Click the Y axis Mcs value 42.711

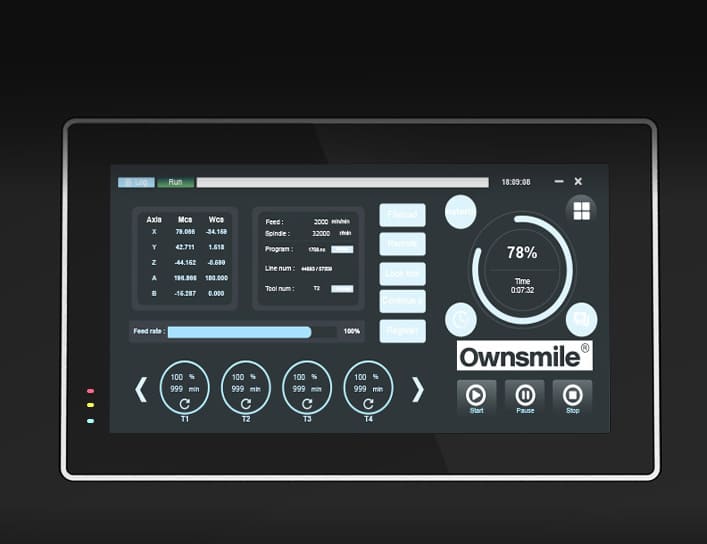click(x=185, y=247)
